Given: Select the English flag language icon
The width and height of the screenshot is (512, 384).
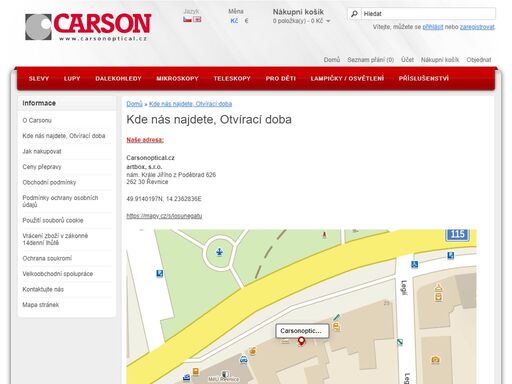Looking at the screenshot, I should pos(197,20).
